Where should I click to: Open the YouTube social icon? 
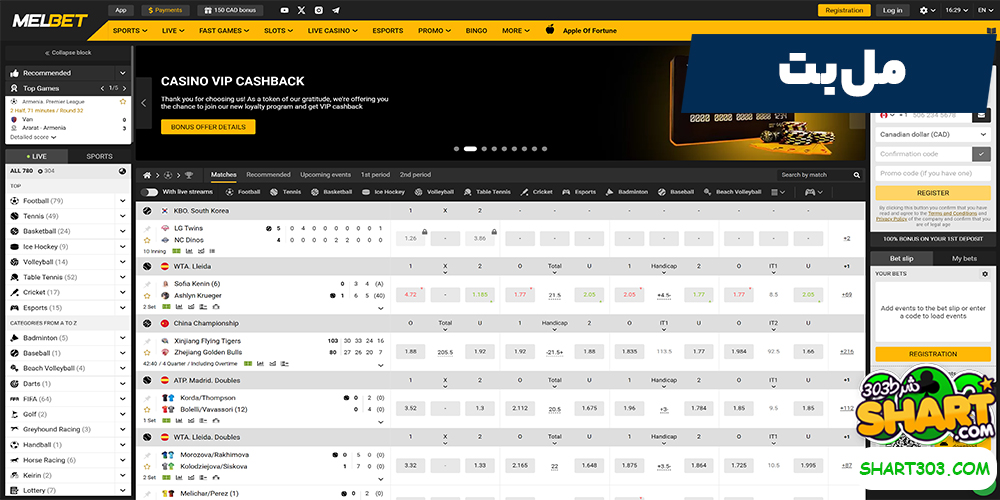click(x=284, y=10)
